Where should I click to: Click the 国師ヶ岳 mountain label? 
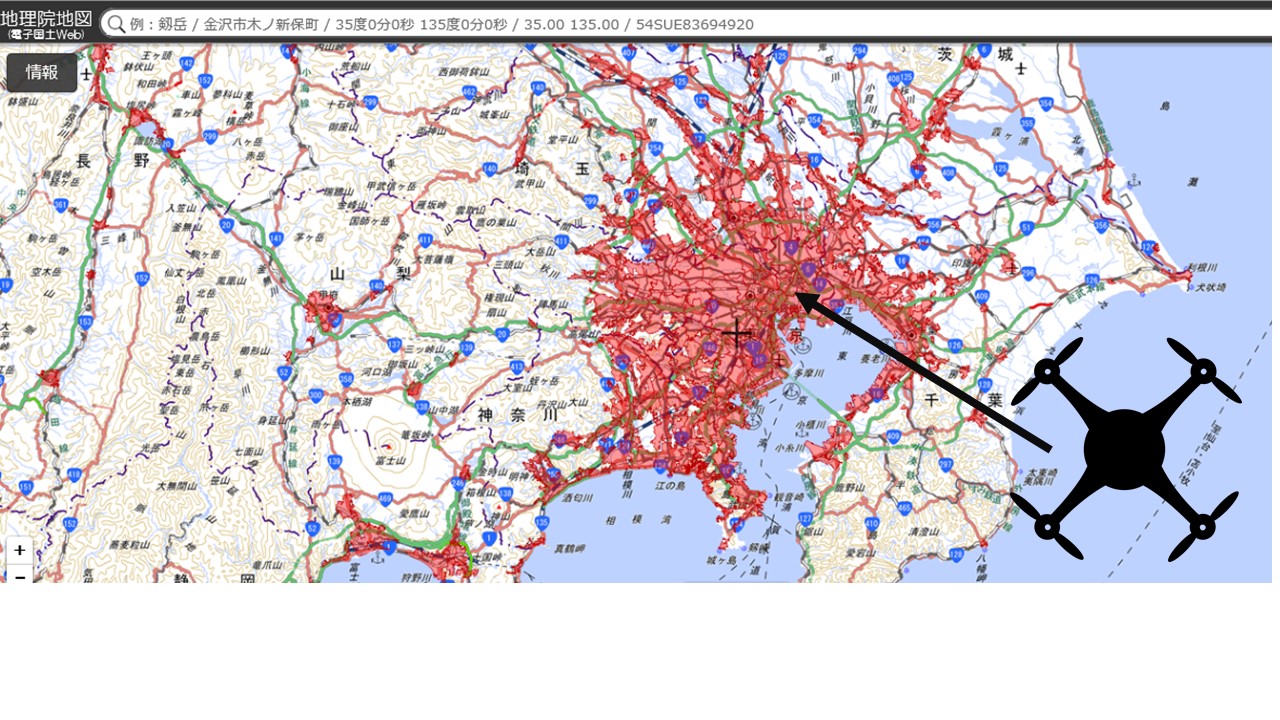[370, 220]
